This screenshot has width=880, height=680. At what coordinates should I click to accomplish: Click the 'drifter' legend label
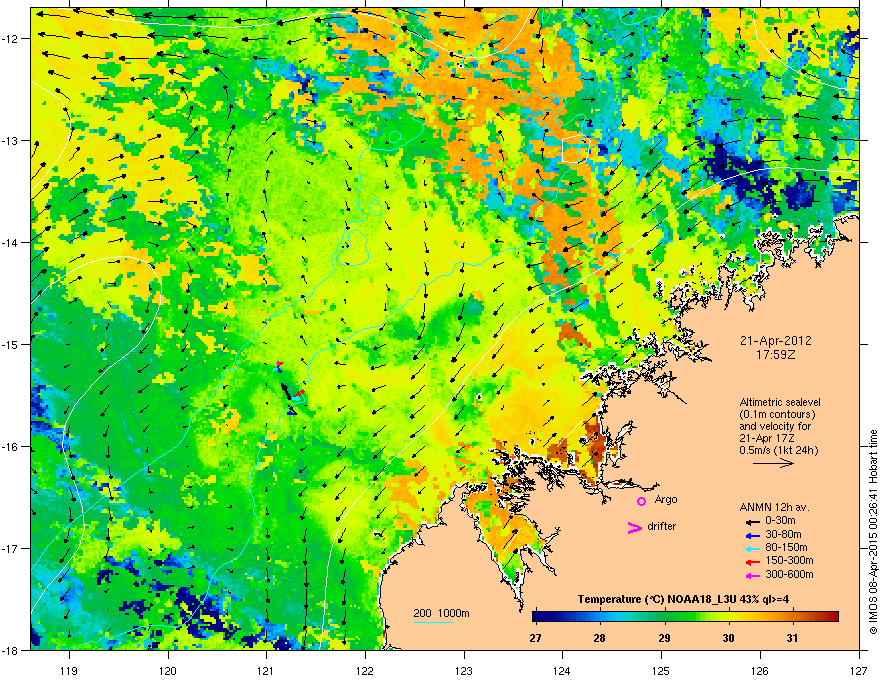coord(662,526)
